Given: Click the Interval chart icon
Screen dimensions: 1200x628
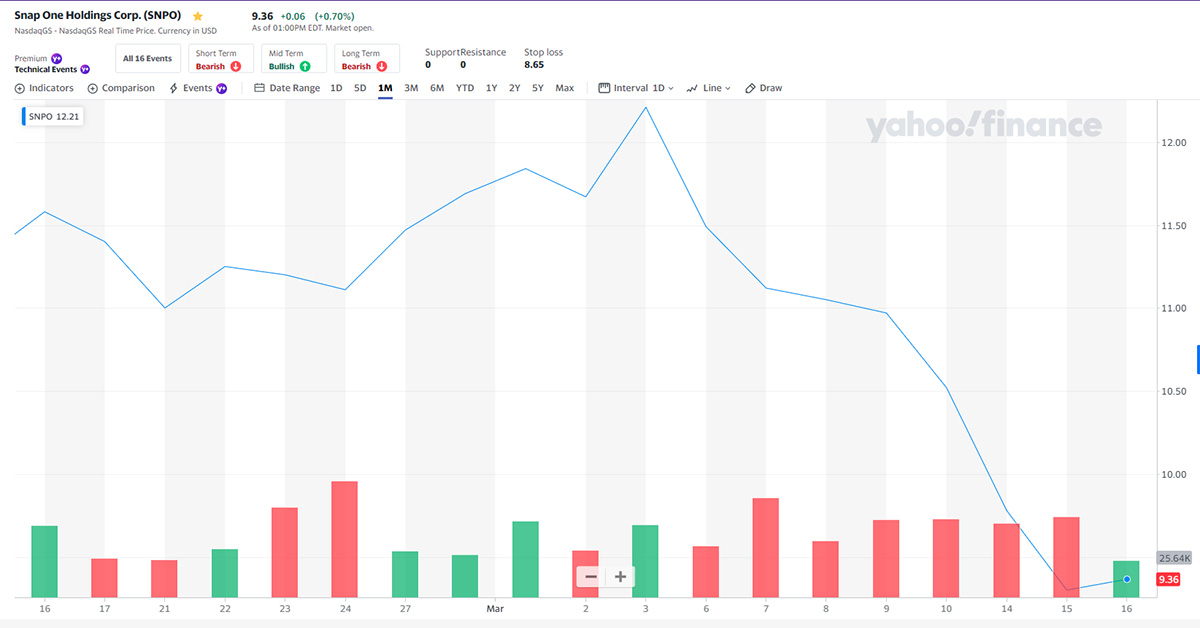Looking at the screenshot, I should (x=604, y=88).
